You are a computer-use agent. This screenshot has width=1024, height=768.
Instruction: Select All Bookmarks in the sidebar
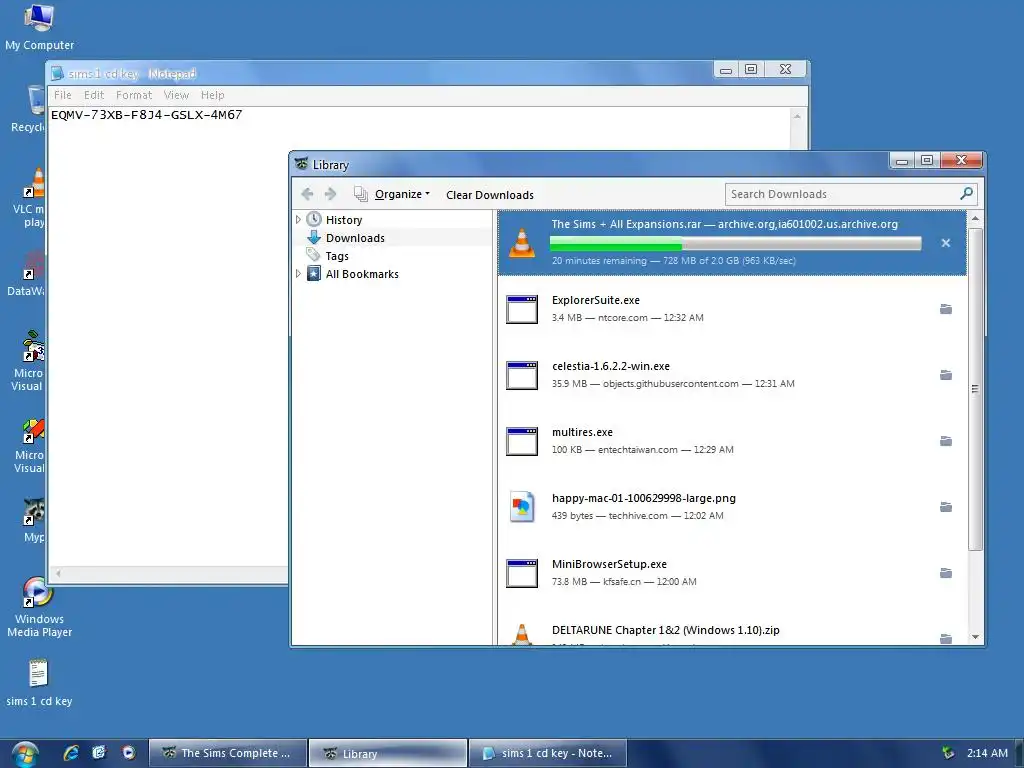tap(362, 274)
